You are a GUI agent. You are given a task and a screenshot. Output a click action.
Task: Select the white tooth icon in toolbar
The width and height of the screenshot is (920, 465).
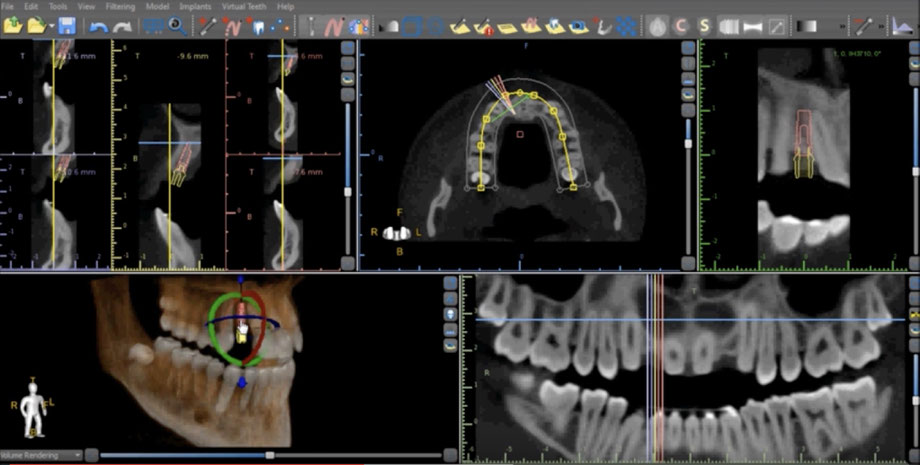point(256,25)
